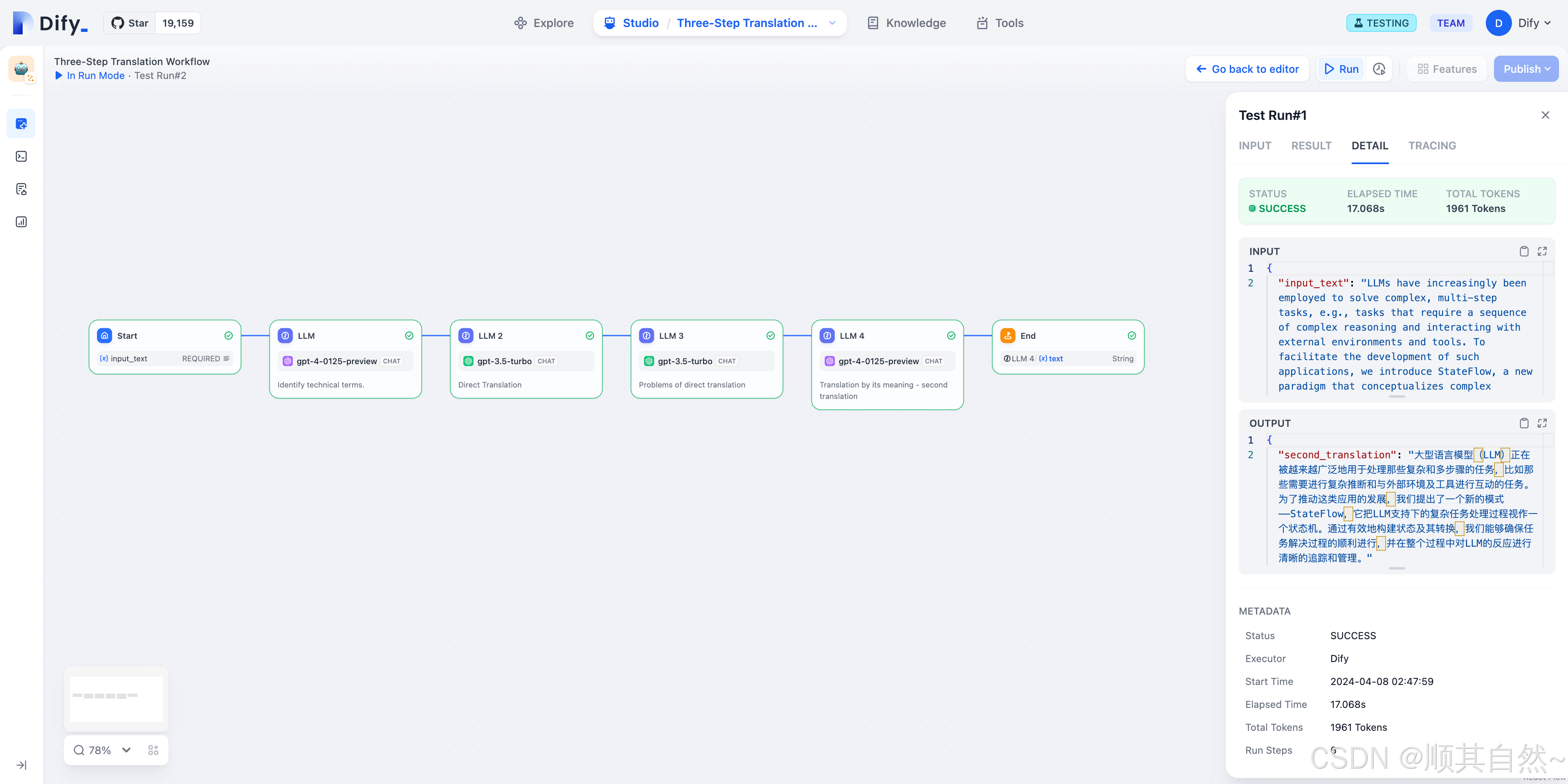Open the API access terminal icon

pos(21,157)
